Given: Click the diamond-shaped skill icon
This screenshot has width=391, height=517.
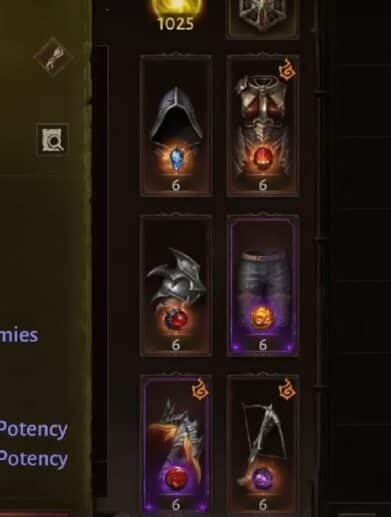Looking at the screenshot, I should [53, 57].
